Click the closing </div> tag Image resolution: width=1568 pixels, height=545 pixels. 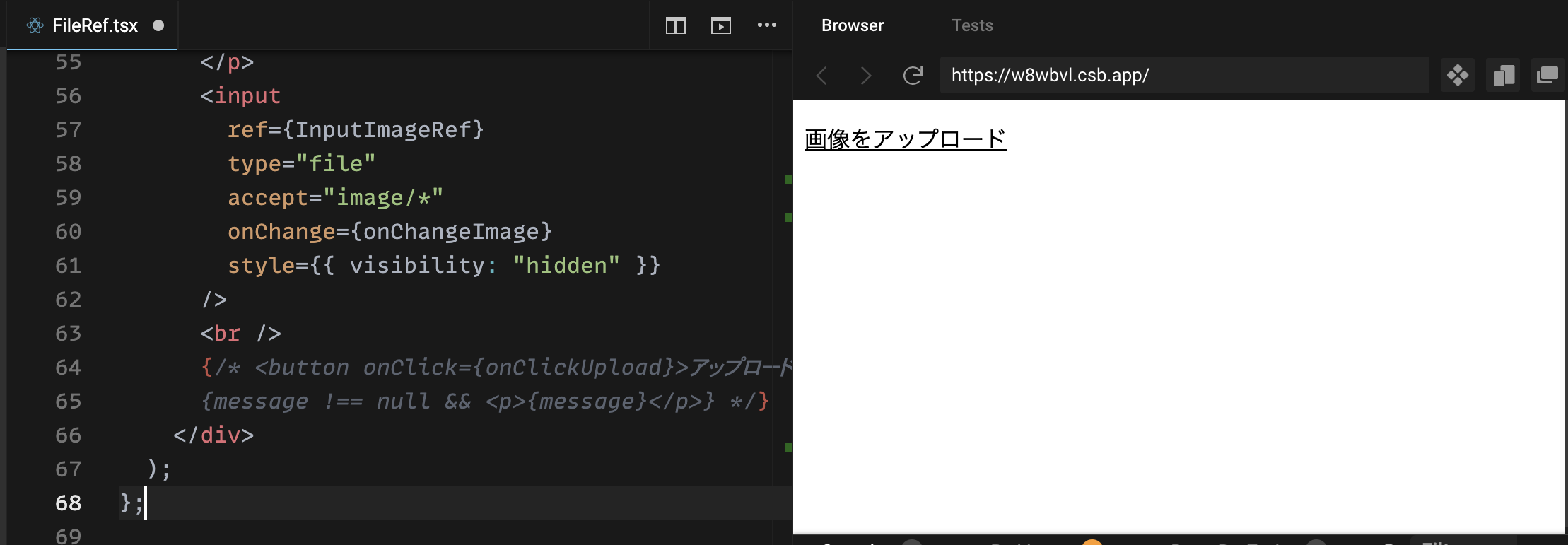(x=213, y=435)
